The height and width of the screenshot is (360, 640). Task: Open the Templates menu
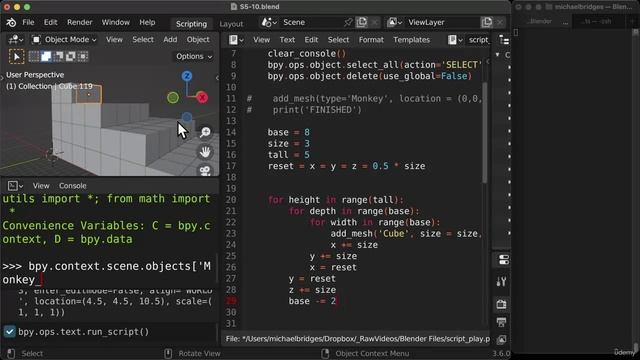point(411,40)
